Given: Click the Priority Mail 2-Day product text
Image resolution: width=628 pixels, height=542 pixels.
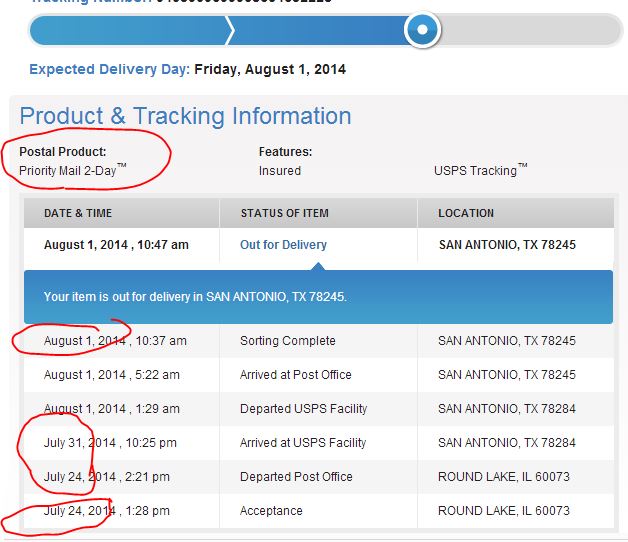Looking at the screenshot, I should pos(72,170).
